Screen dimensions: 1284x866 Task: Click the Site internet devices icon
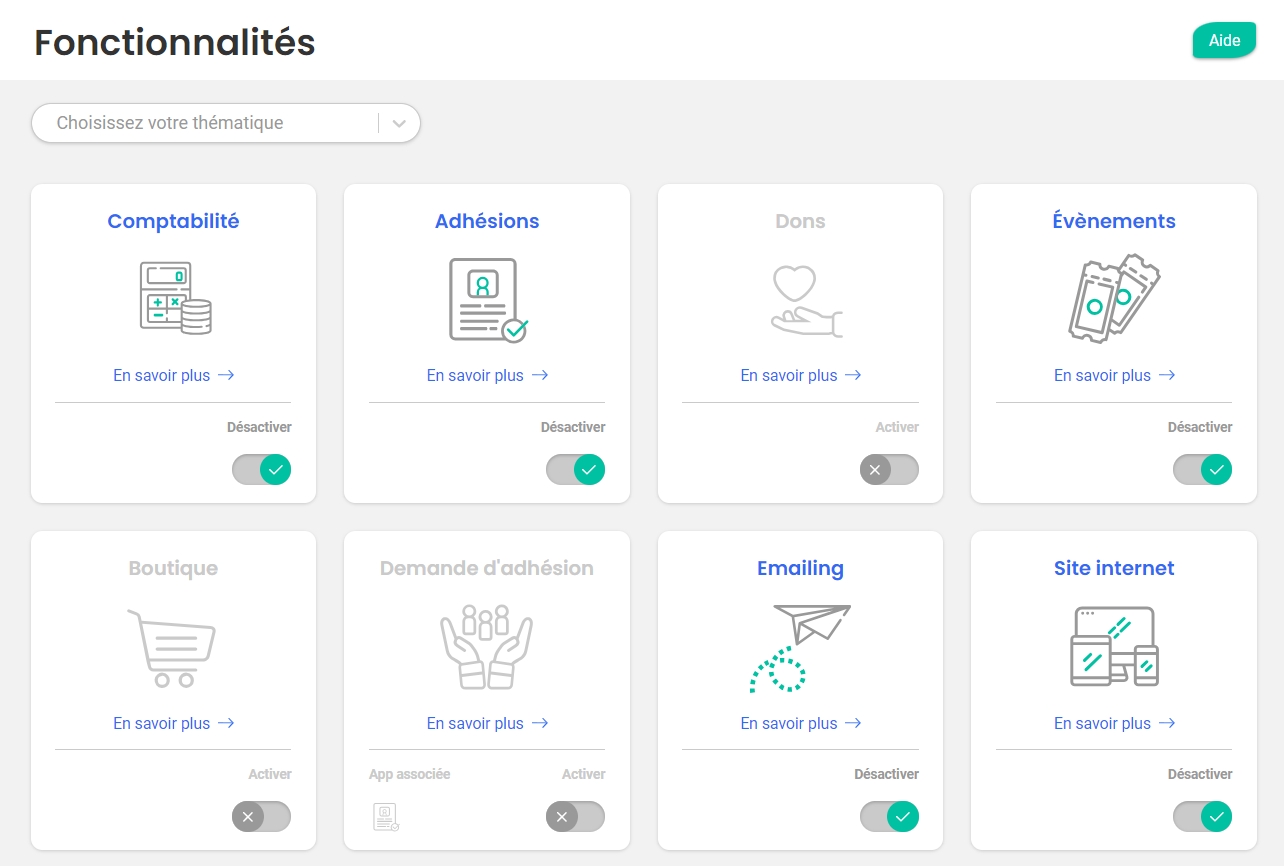[x=1114, y=646]
